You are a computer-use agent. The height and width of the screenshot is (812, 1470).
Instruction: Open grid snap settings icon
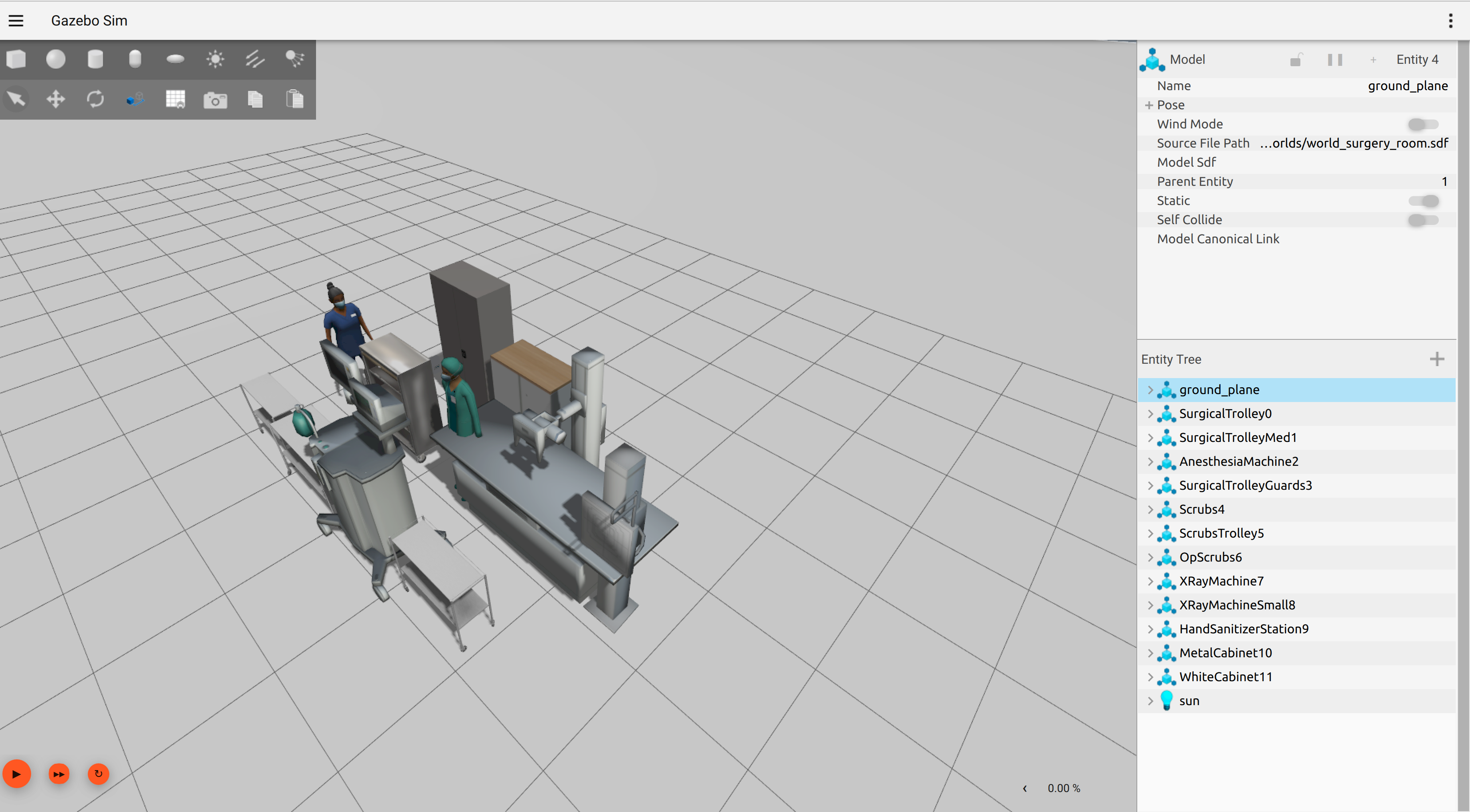[x=175, y=99]
